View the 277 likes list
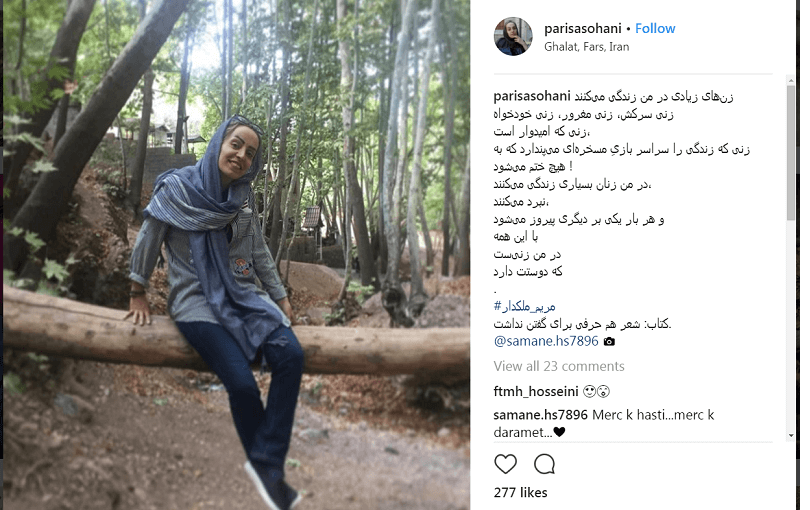 [520, 492]
